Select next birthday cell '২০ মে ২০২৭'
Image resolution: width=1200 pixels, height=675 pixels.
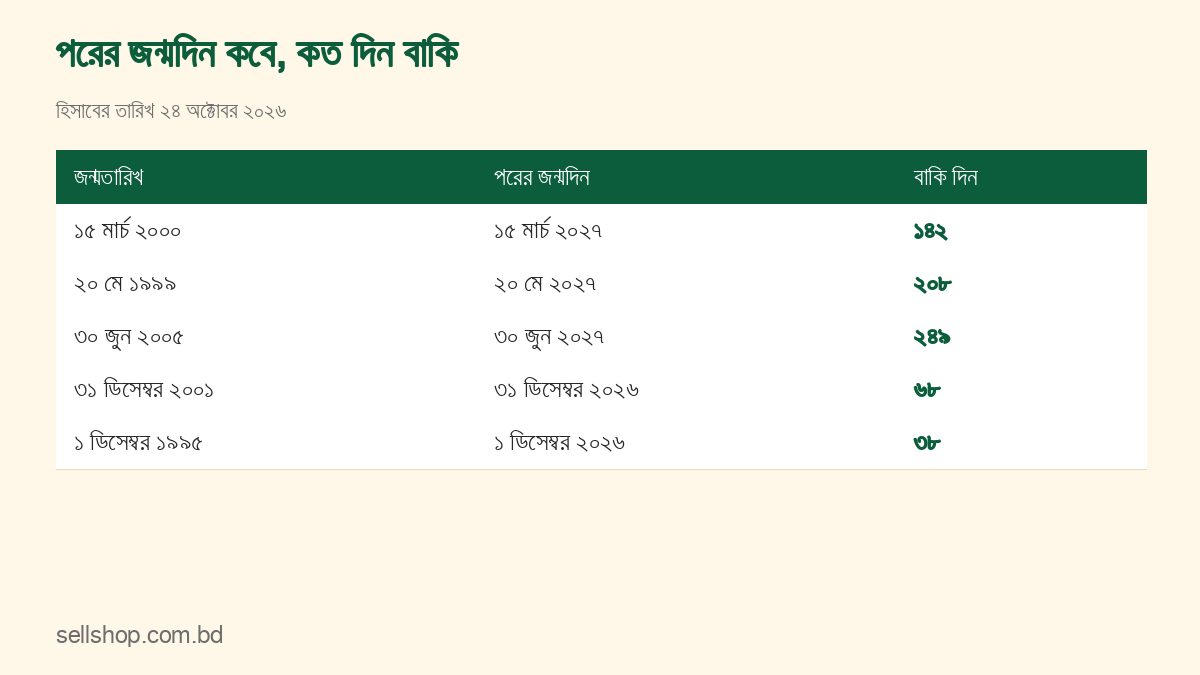[545, 284]
